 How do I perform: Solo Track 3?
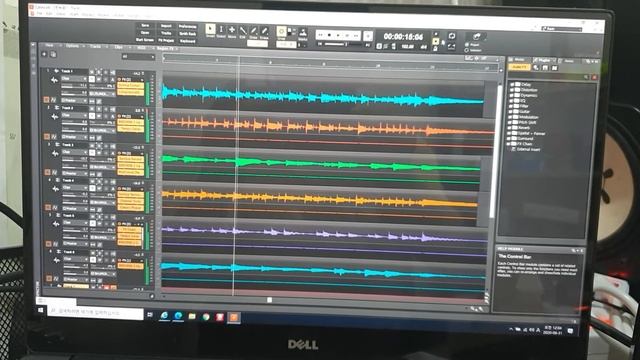coord(99,146)
